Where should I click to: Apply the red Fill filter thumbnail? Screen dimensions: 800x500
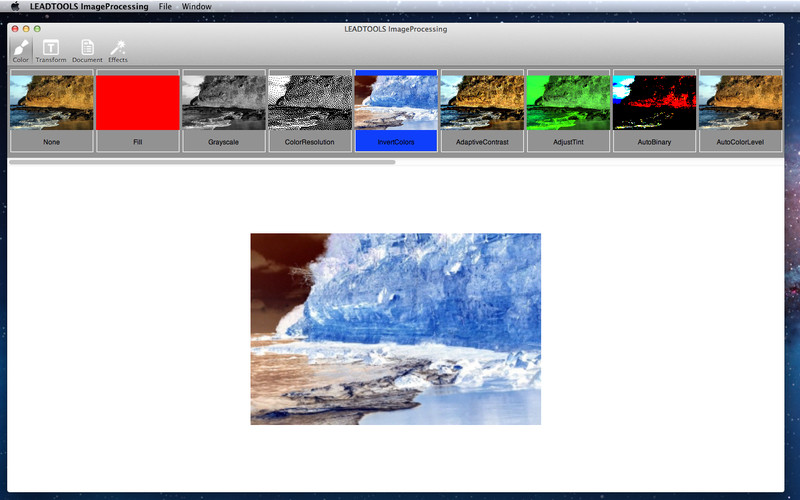coord(138,103)
